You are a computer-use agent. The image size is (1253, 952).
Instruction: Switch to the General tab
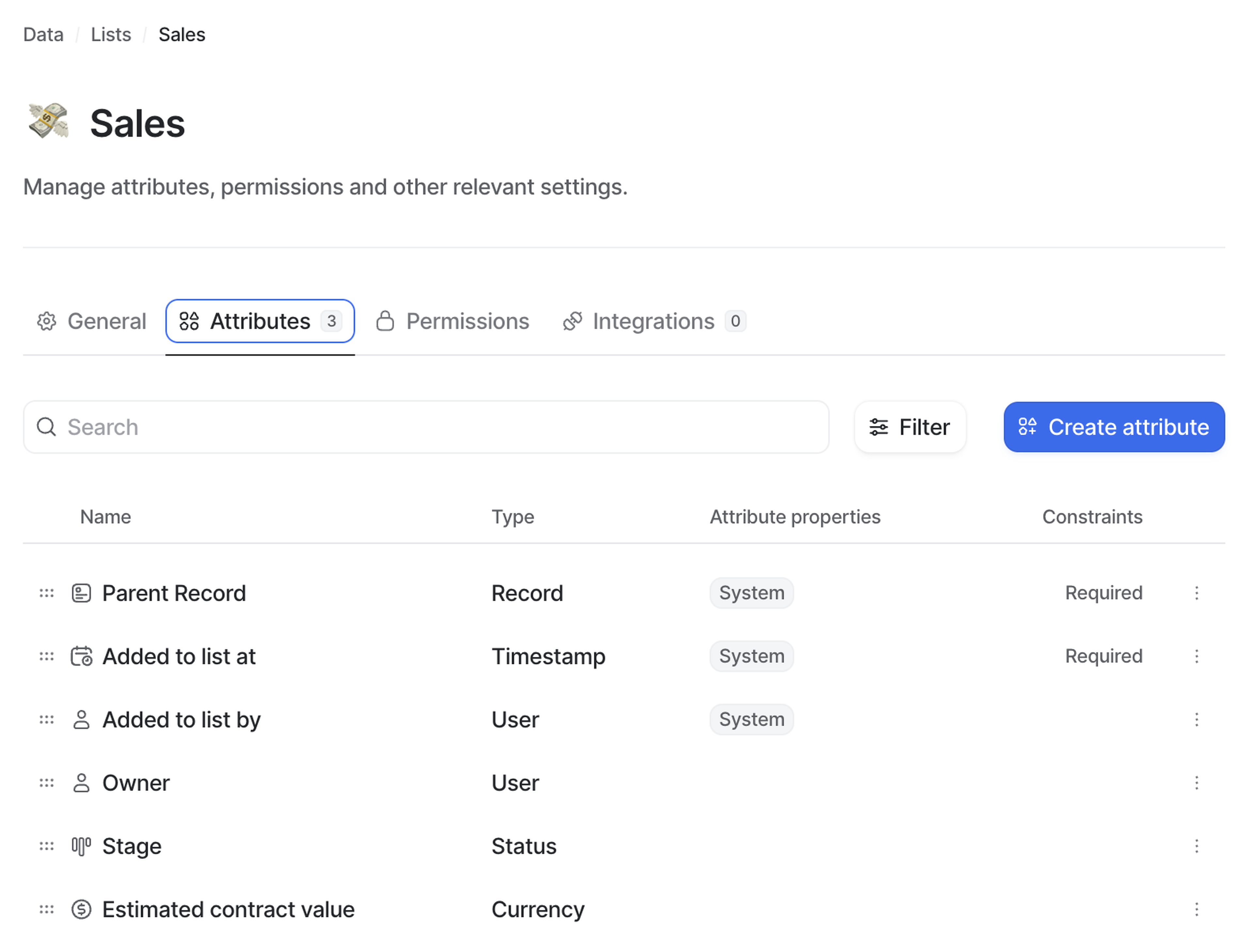(92, 321)
